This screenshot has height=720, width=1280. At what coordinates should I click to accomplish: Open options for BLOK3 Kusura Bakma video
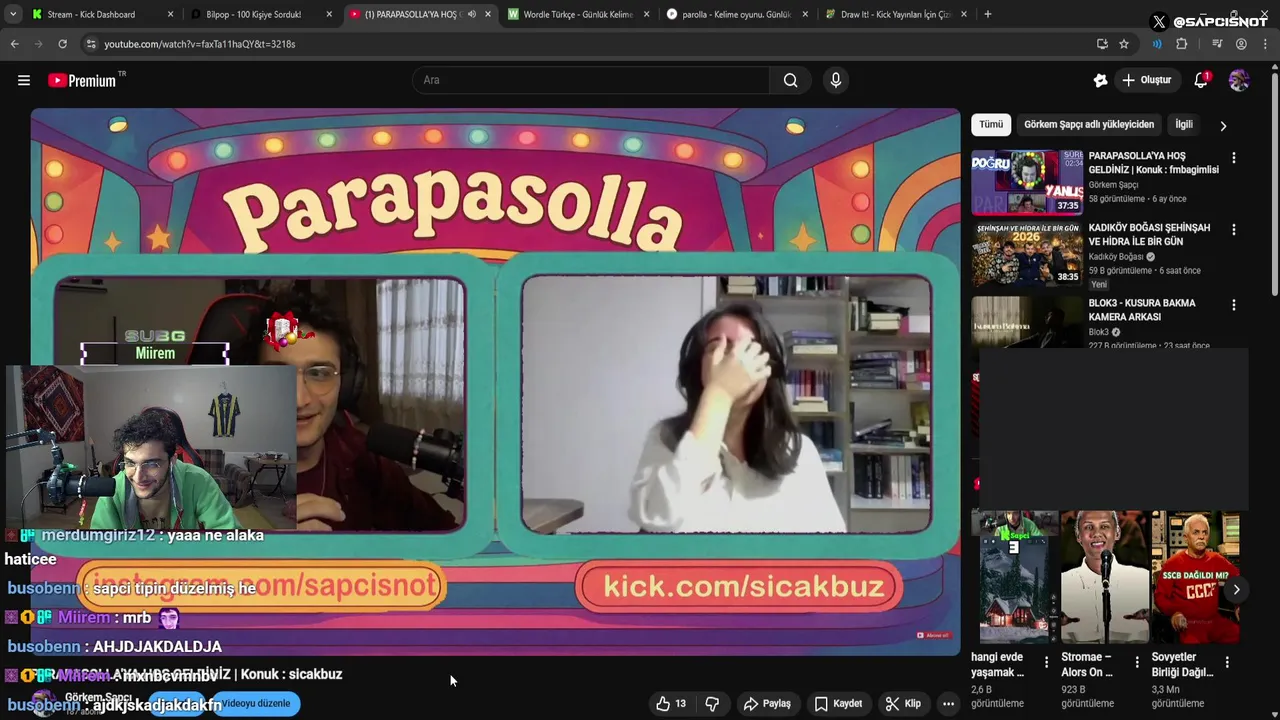tap(1233, 305)
